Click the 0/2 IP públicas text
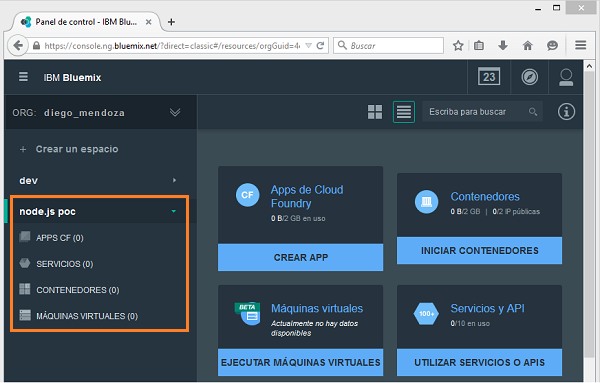 (516, 211)
